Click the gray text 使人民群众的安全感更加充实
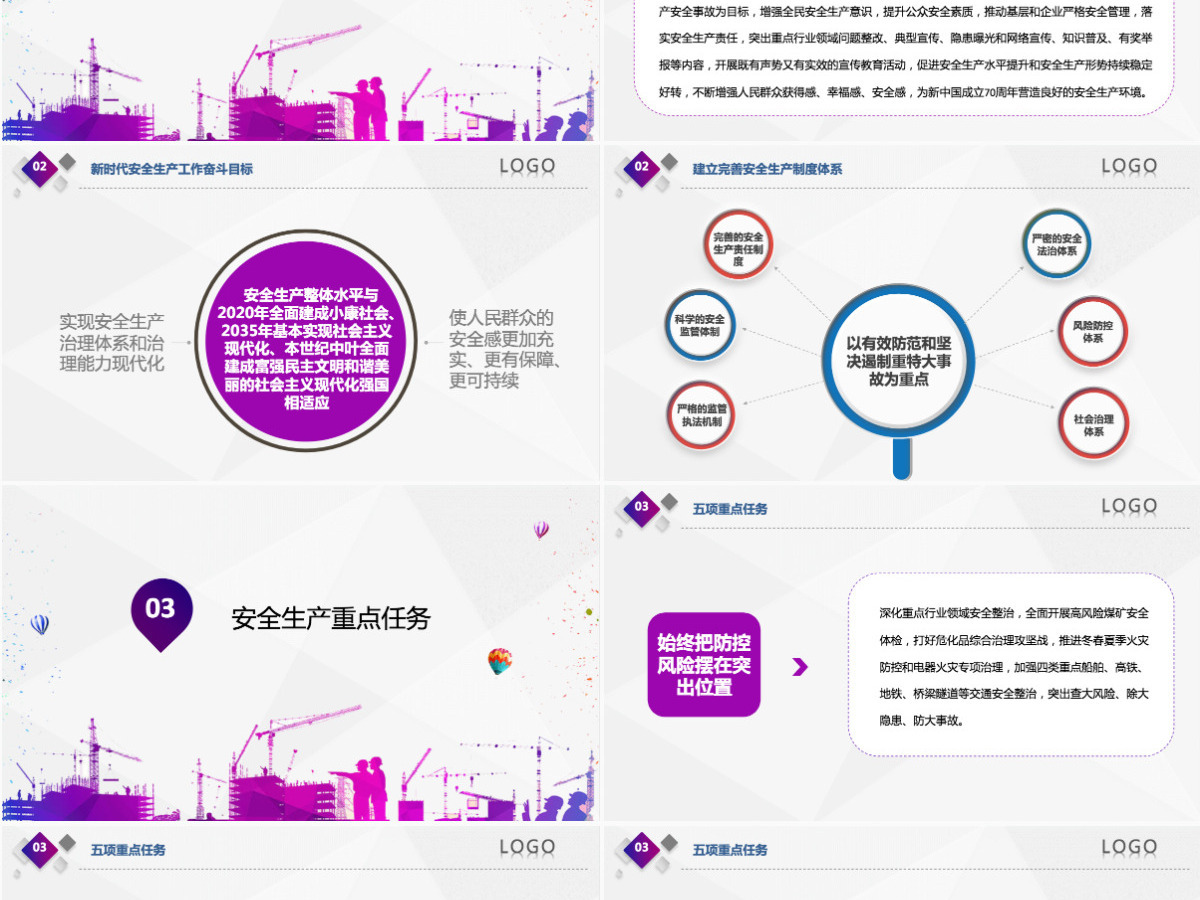 point(505,349)
